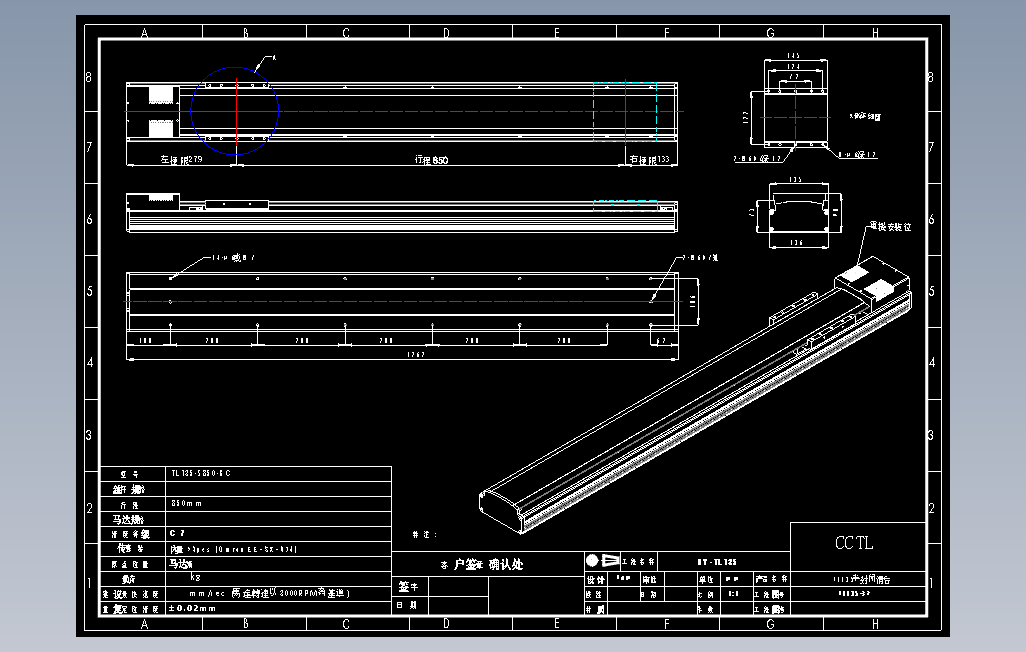This screenshot has height=652, width=1026.
Task: Select the 133 right limit dimension text
Action: pos(663,159)
